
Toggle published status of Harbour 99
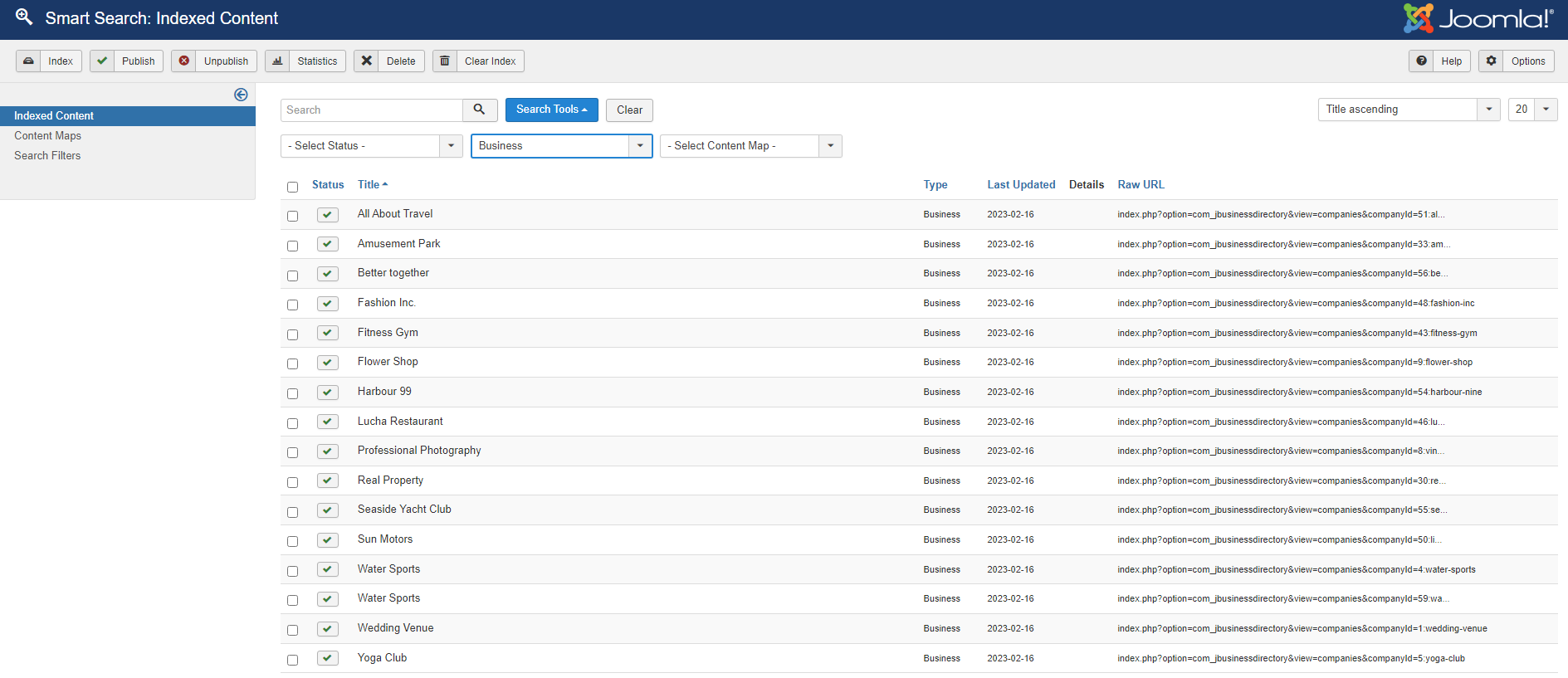pyautogui.click(x=328, y=393)
